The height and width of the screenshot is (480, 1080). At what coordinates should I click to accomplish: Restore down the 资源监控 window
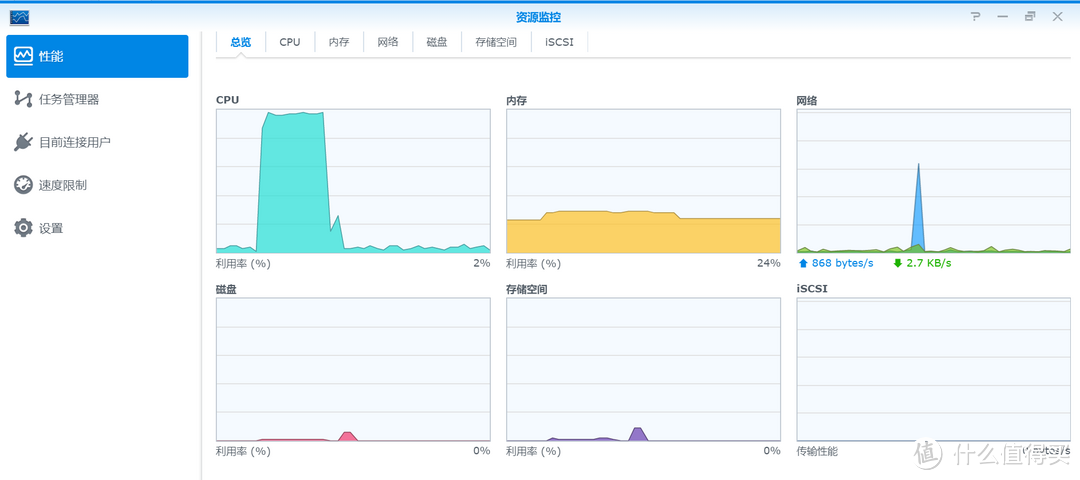point(1030,17)
